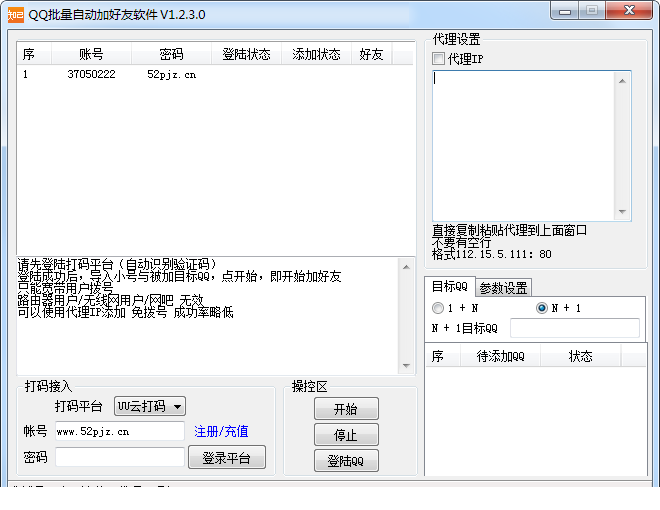The image size is (660, 510).
Task: Click the 登陆QQ button
Action: pyautogui.click(x=346, y=461)
